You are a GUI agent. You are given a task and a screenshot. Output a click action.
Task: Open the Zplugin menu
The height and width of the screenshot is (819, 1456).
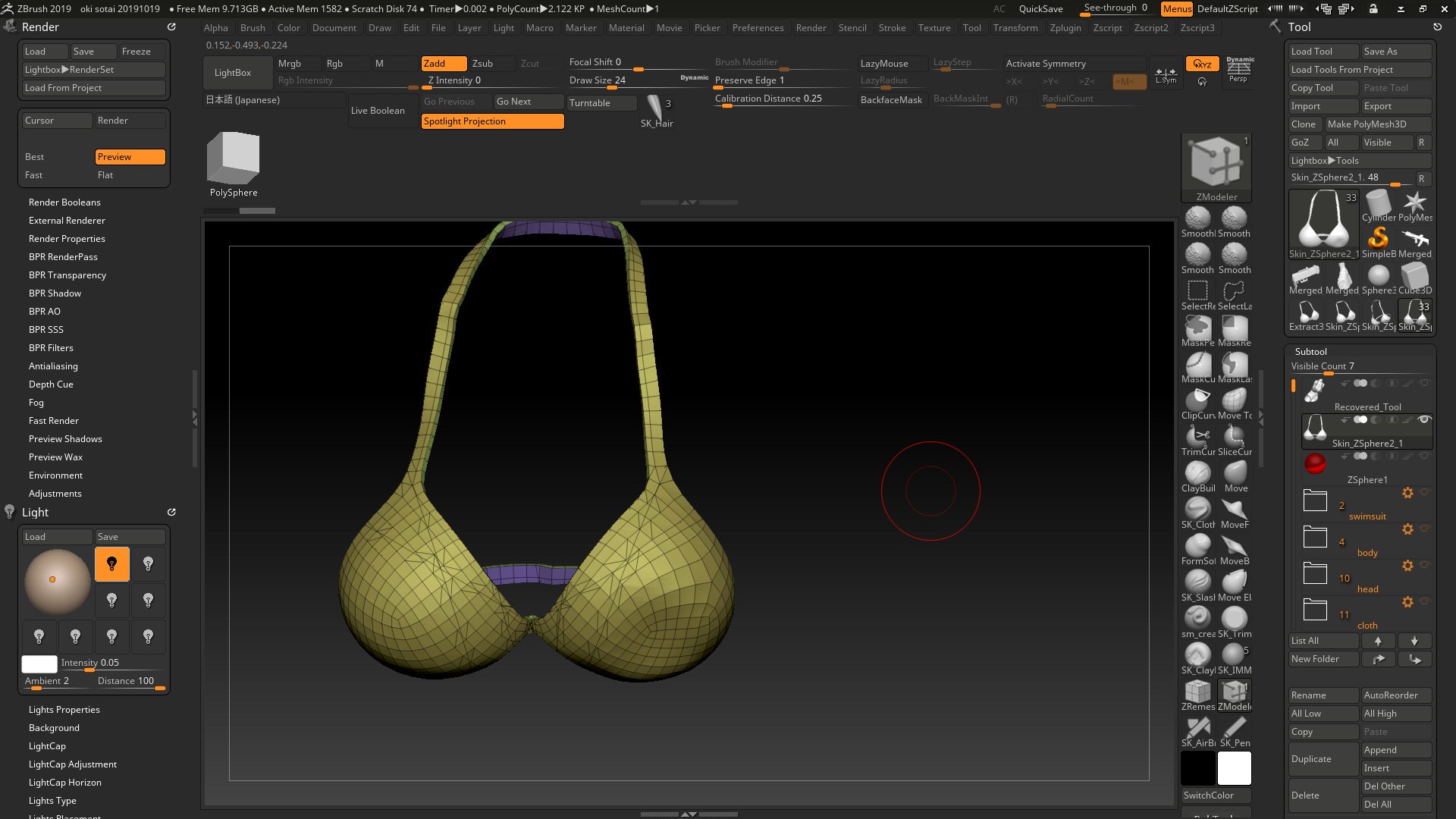1065,28
